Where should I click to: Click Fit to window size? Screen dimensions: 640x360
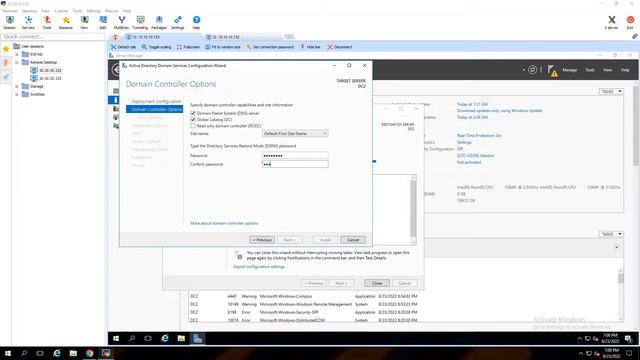[223, 47]
